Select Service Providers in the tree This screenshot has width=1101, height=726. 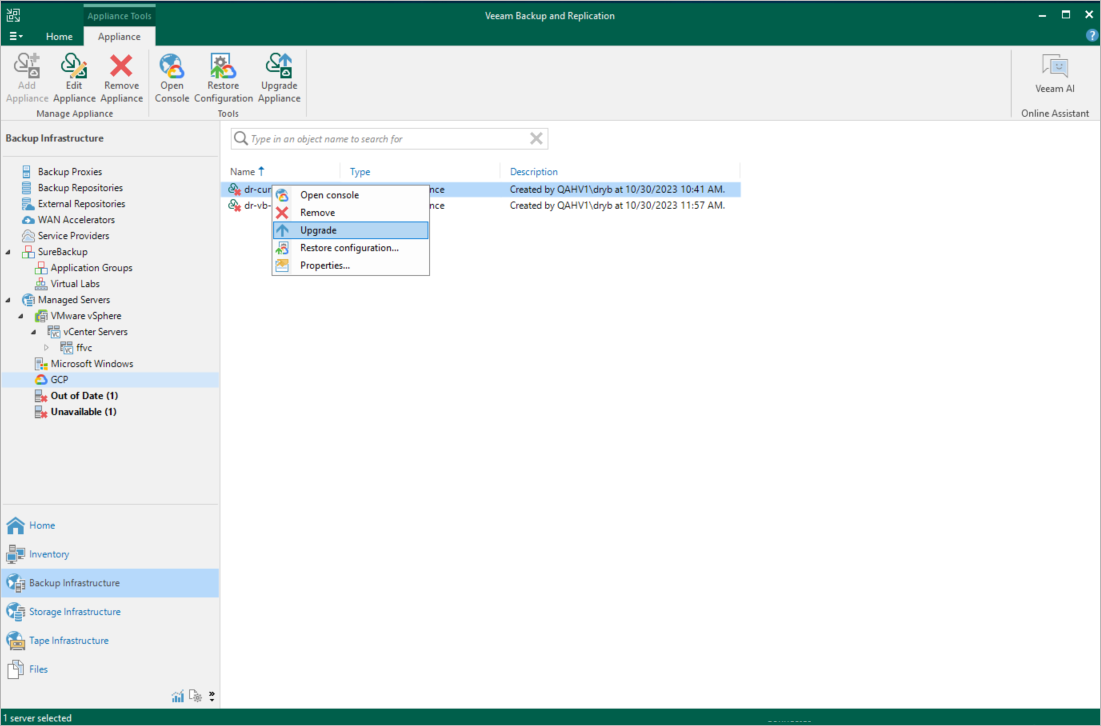[73, 236]
